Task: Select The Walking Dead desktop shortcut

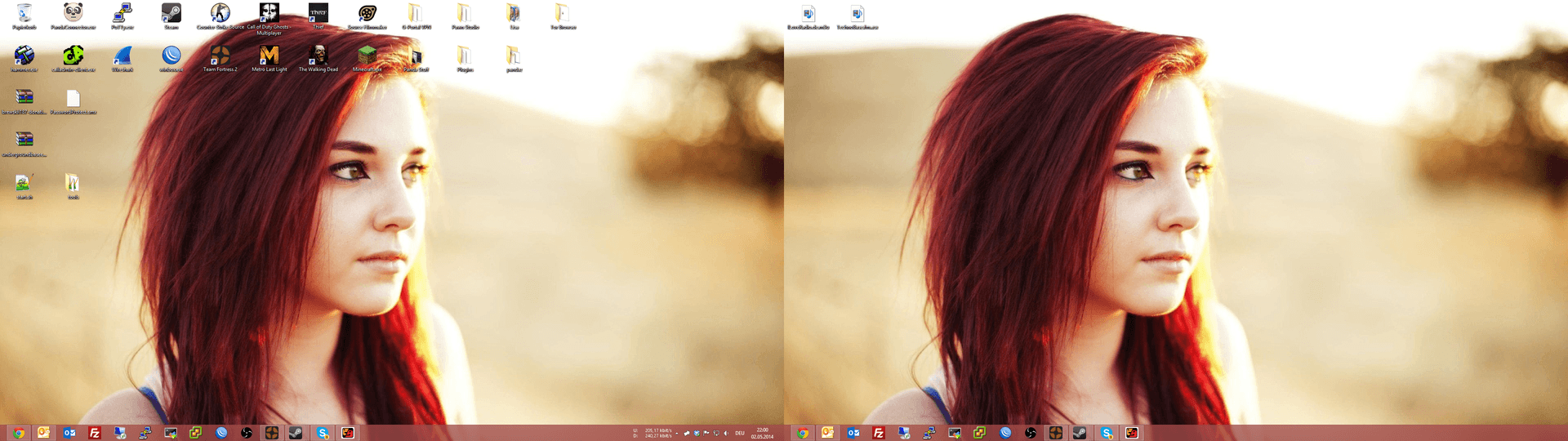Action: pos(318,56)
